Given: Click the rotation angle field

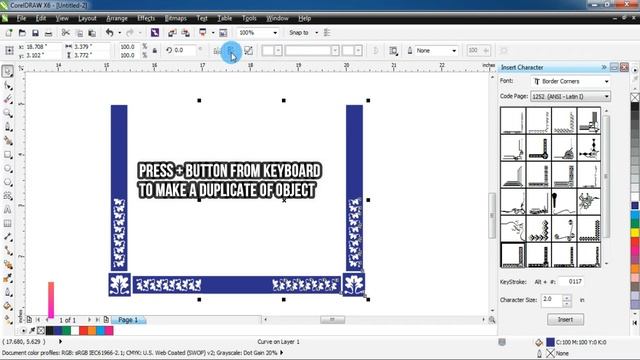Looking at the screenshot, I should pos(184,51).
